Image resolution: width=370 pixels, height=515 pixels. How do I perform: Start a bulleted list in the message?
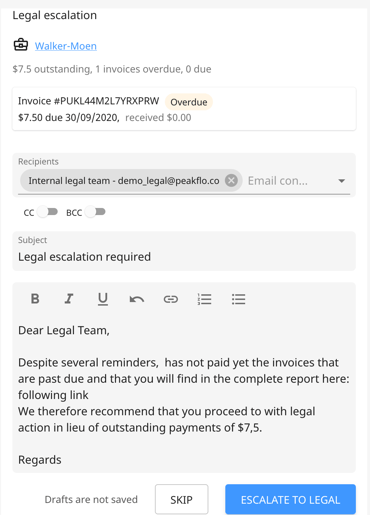(x=238, y=299)
